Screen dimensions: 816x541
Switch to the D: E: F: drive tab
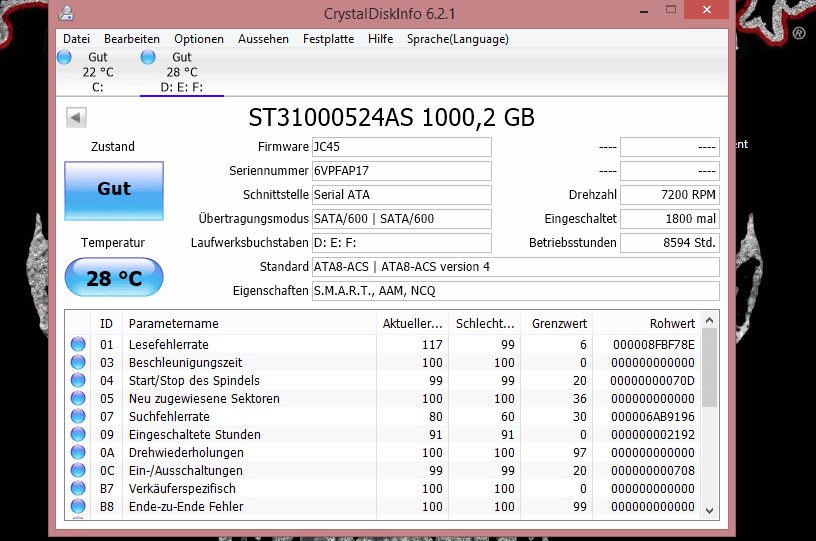[x=182, y=72]
